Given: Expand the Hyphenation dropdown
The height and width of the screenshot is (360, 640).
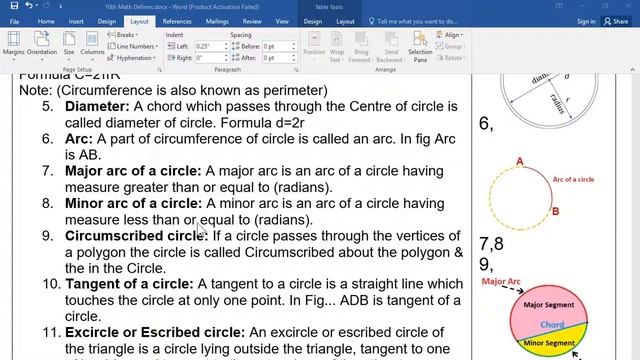Looking at the screenshot, I should (131, 58).
